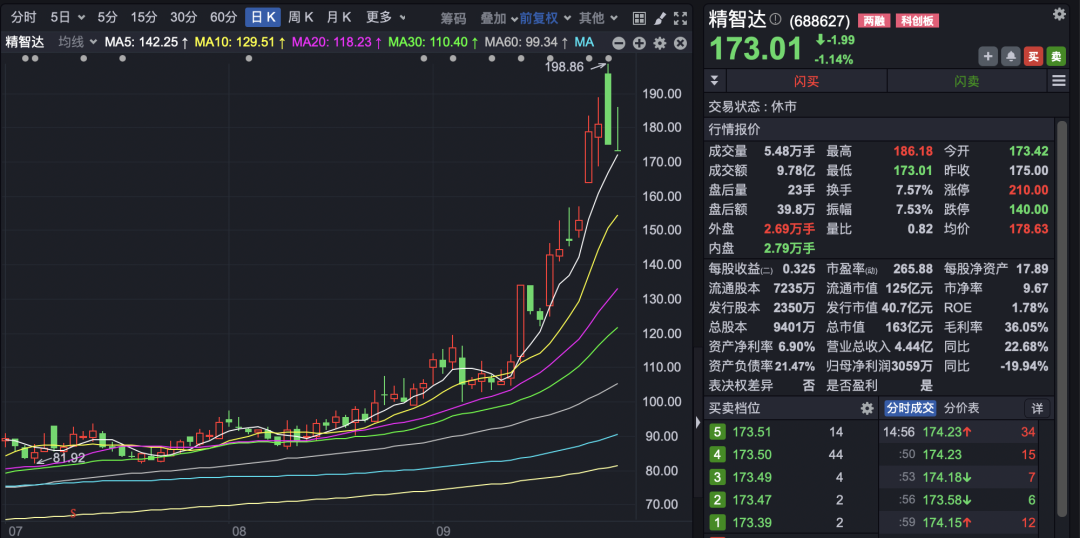
Task: Select the drawing brush tool icon
Action: [660, 18]
